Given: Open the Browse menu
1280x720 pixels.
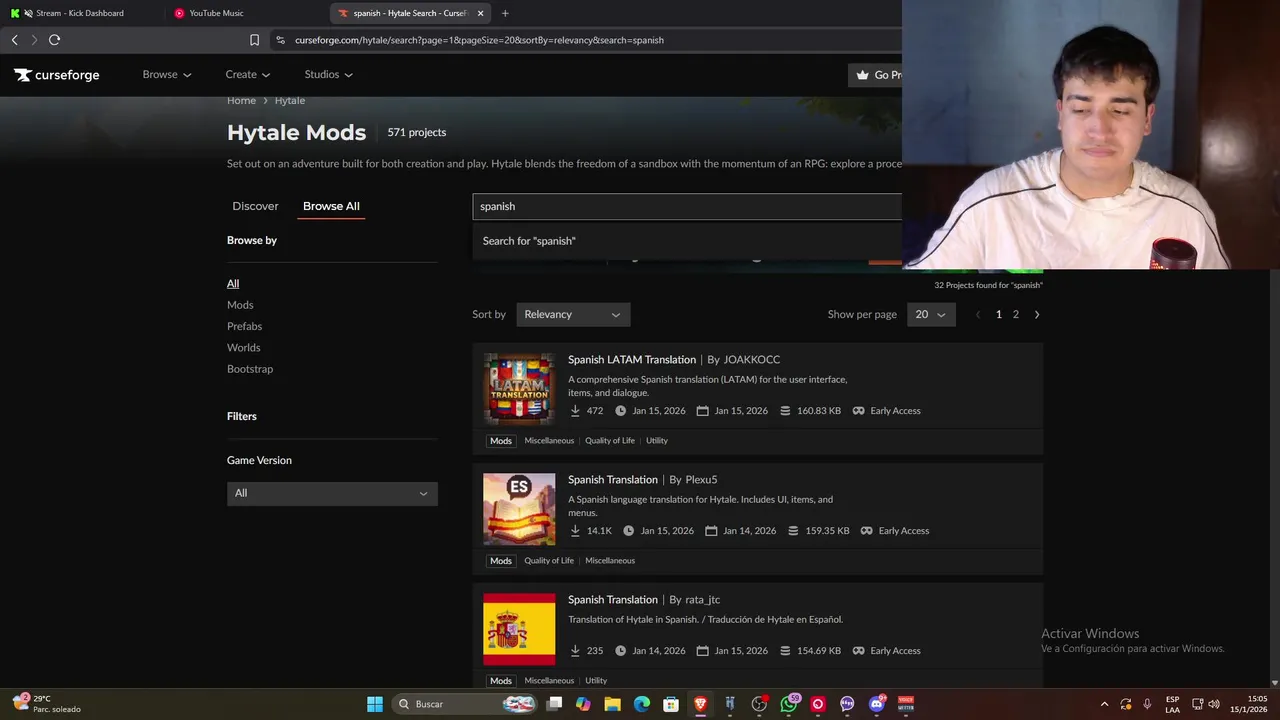Looking at the screenshot, I should click(166, 74).
